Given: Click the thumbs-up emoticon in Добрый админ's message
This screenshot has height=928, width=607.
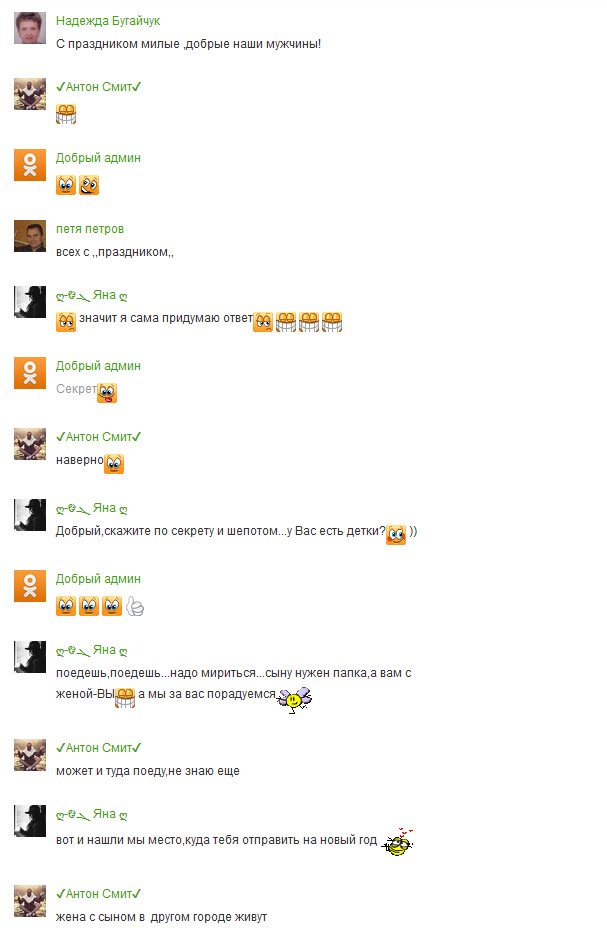Looking at the screenshot, I should (x=135, y=605).
